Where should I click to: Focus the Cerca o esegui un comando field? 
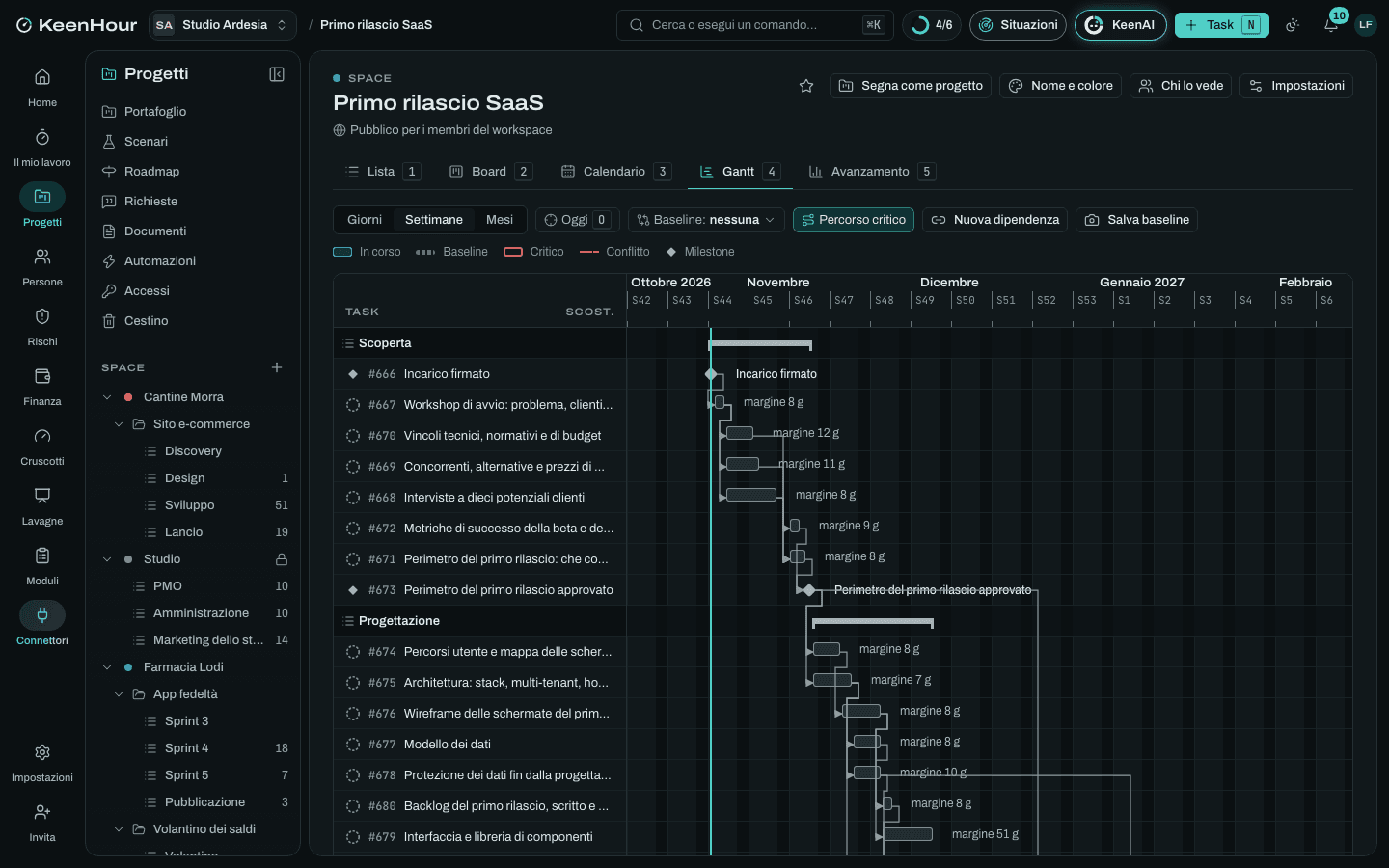(754, 25)
